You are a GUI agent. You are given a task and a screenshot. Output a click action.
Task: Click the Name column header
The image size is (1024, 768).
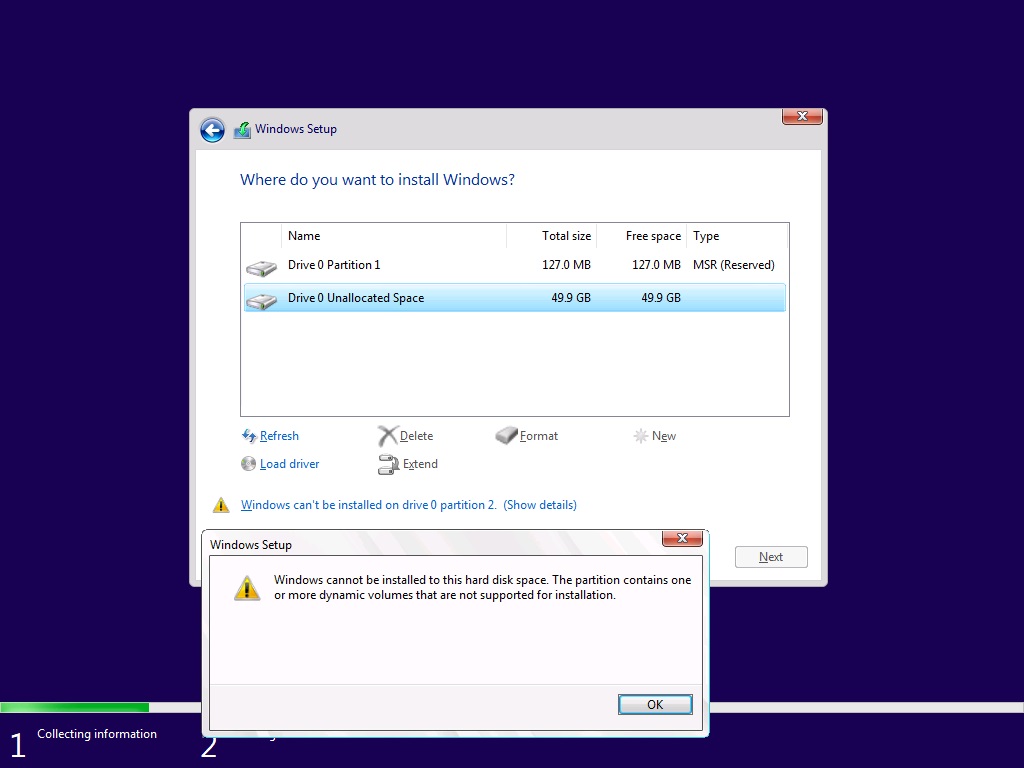[394, 236]
